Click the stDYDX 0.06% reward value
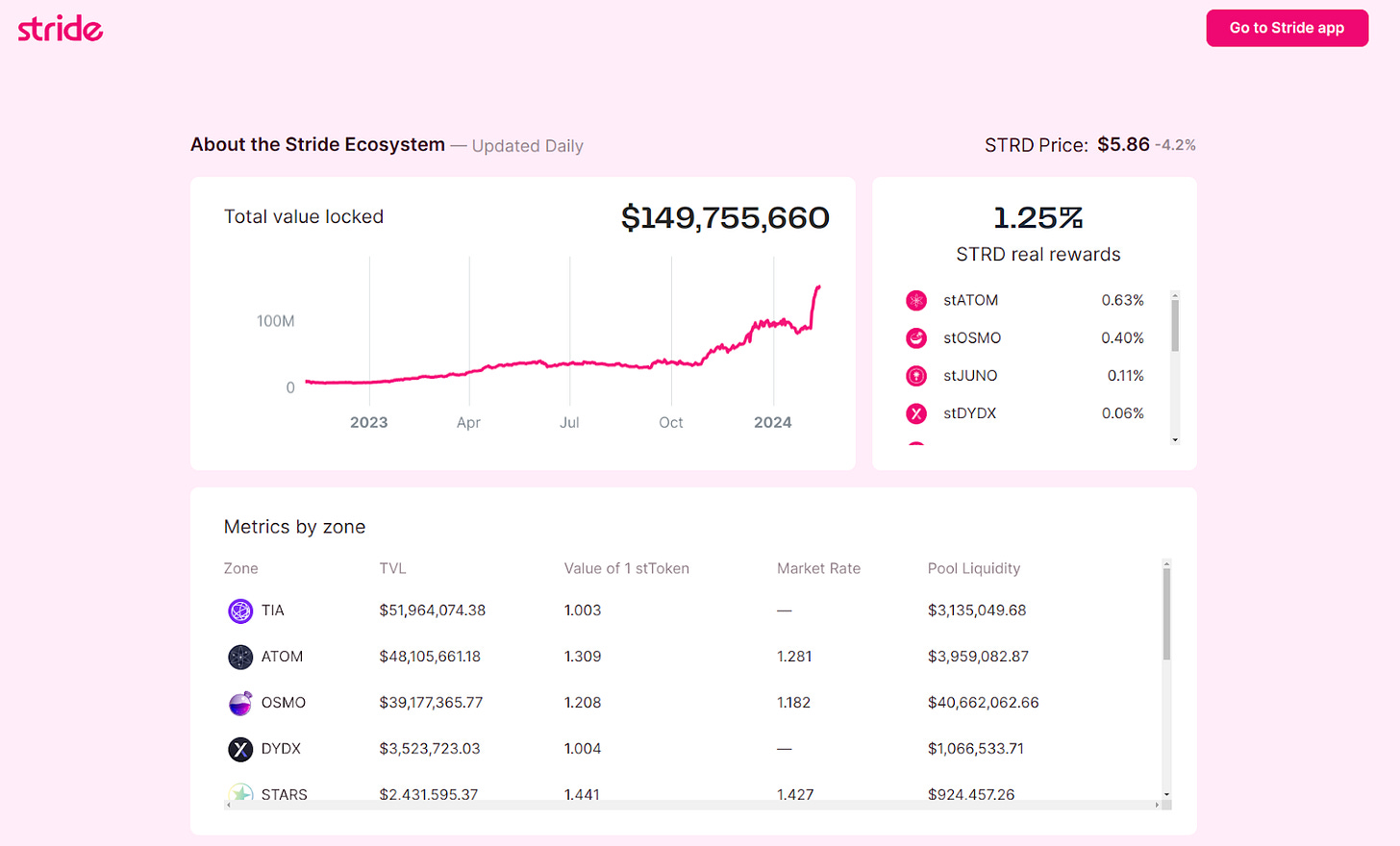Image resolution: width=1400 pixels, height=846 pixels. (1122, 413)
